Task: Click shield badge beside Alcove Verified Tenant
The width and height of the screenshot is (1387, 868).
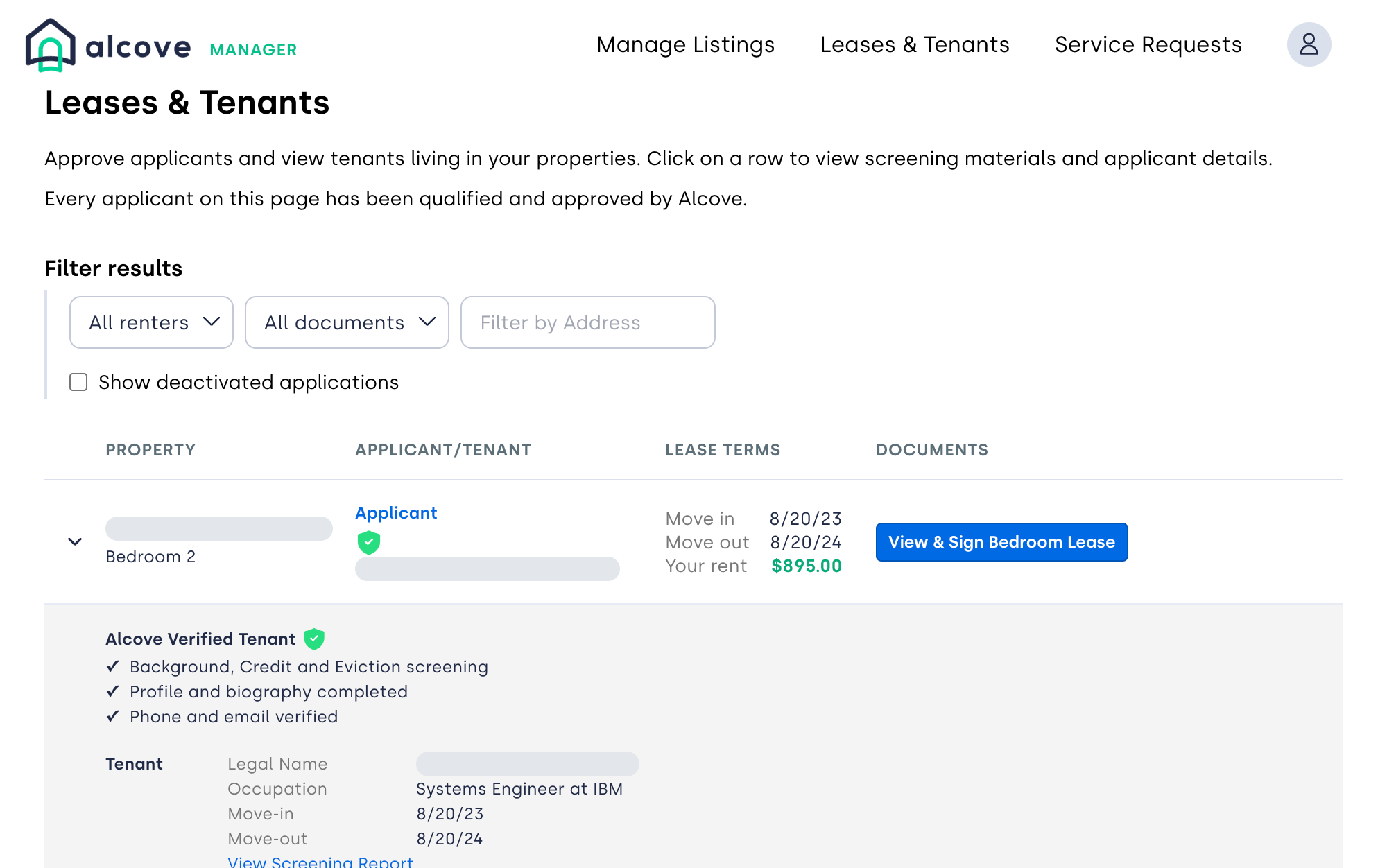Action: click(x=314, y=639)
